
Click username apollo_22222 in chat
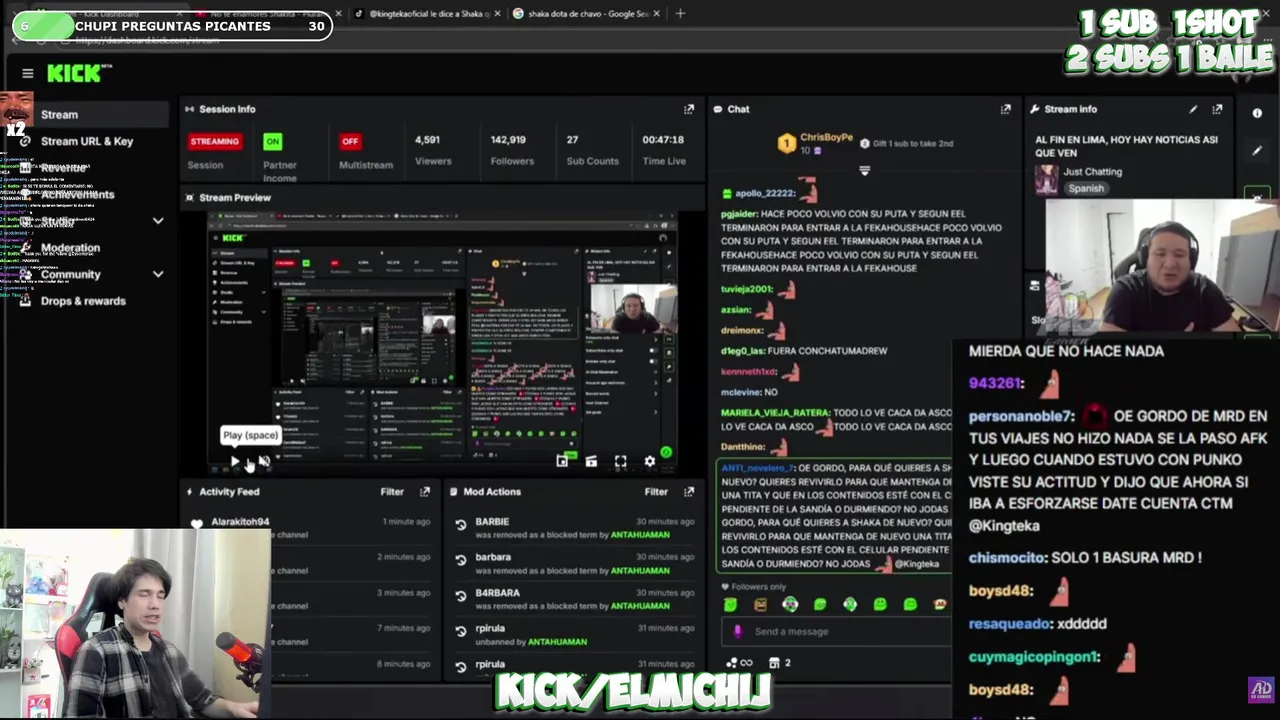[x=765, y=193]
